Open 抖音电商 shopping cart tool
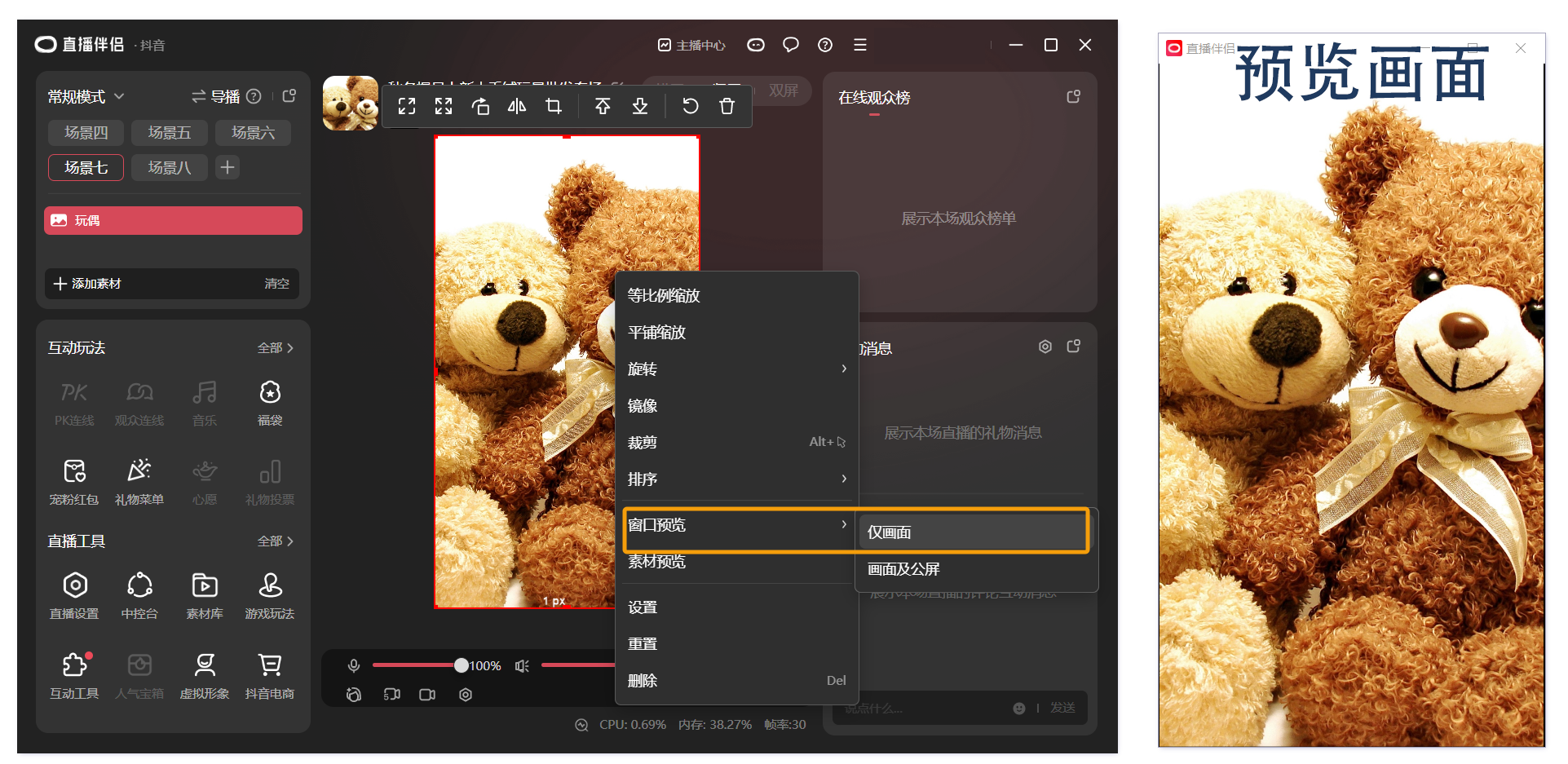Image resolution: width=1568 pixels, height=764 pixels. click(x=270, y=675)
